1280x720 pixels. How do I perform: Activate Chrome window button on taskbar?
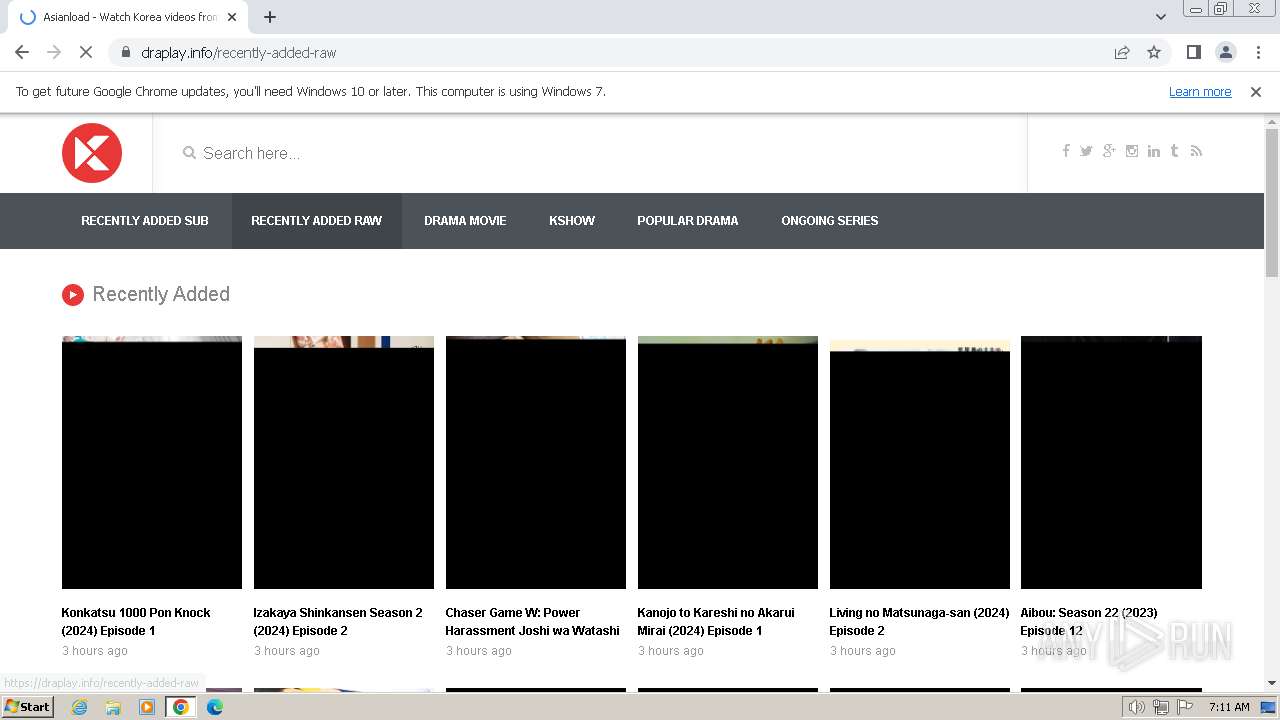pos(181,707)
